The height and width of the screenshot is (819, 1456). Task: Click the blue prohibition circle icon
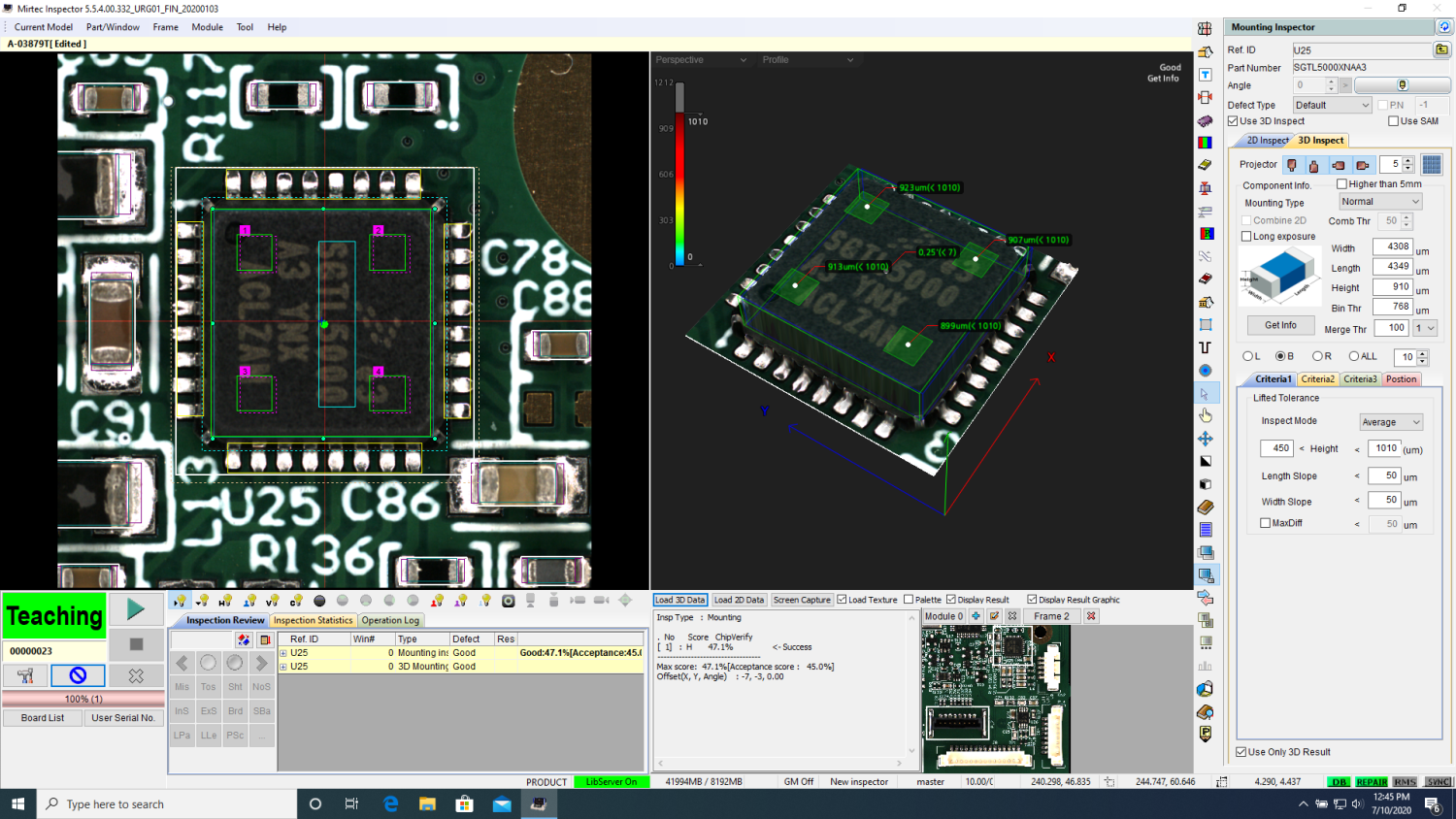[x=78, y=675]
